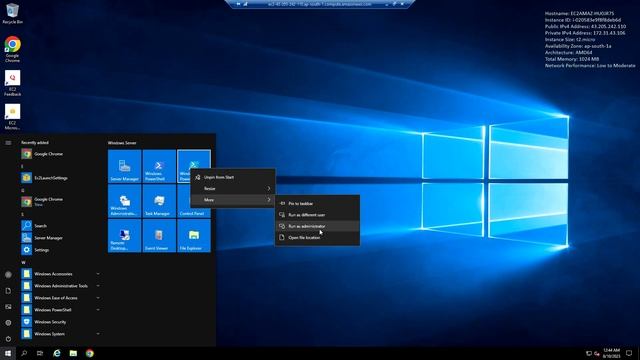This screenshot has height=360, width=640.
Task: Click the W letter header in app list
Action: point(23,262)
